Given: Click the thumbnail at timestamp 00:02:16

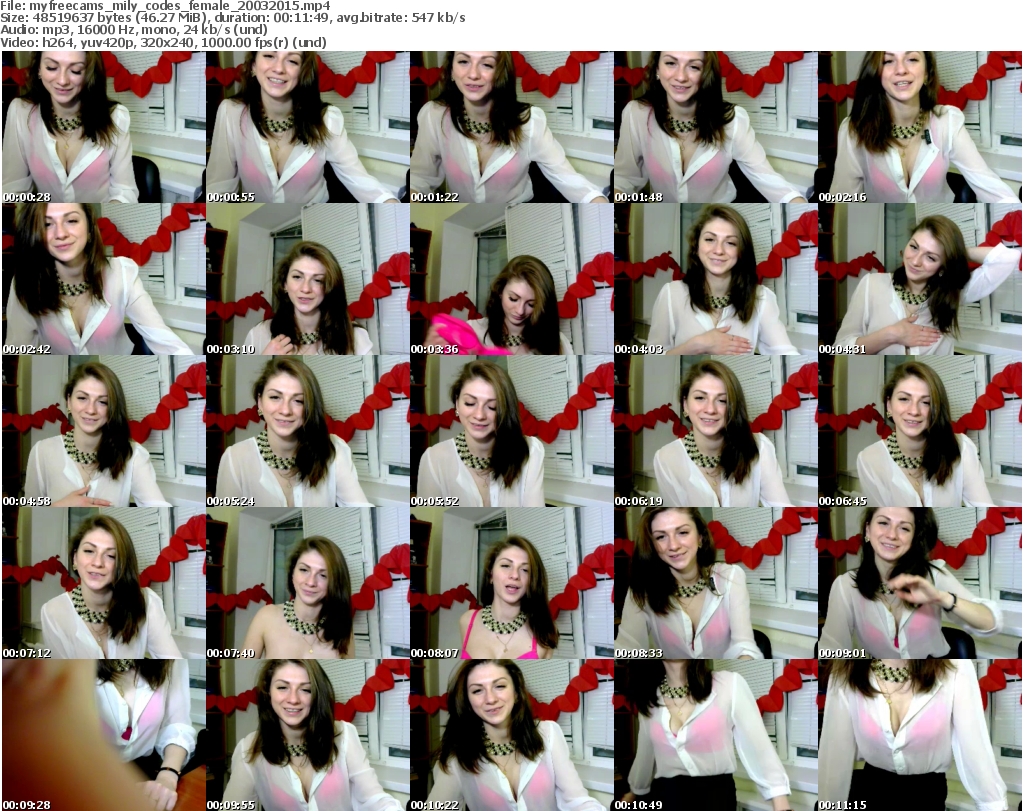Looking at the screenshot, I should [920, 127].
